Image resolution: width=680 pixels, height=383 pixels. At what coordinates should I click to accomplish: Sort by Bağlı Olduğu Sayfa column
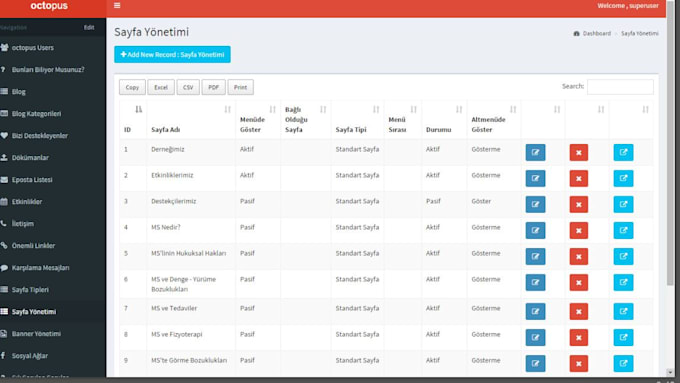pyautogui.click(x=306, y=119)
